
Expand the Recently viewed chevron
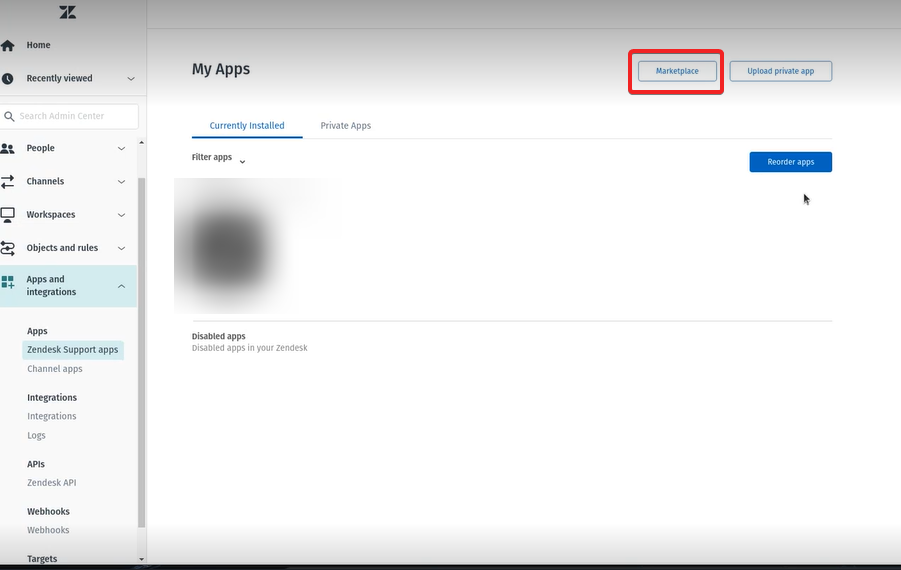coord(131,79)
